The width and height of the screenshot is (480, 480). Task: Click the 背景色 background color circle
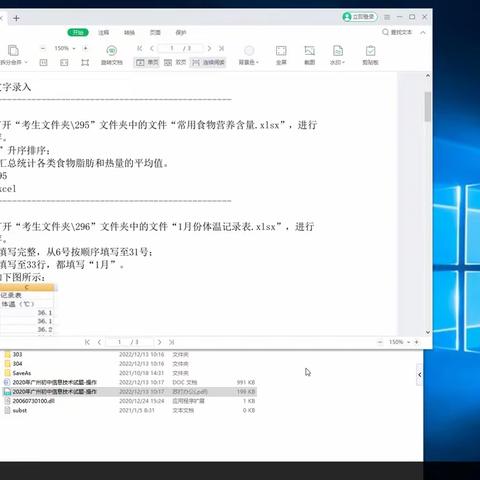(249, 51)
